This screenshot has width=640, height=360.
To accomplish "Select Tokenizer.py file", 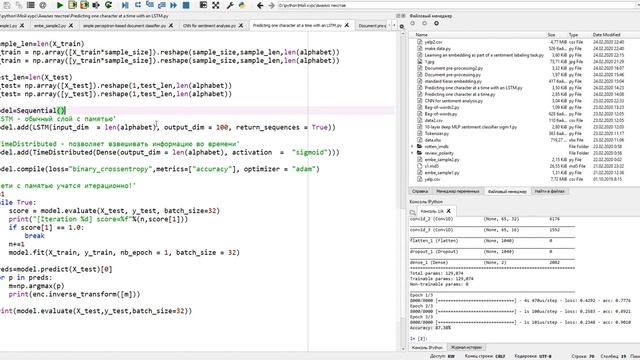I will click(436, 133).
